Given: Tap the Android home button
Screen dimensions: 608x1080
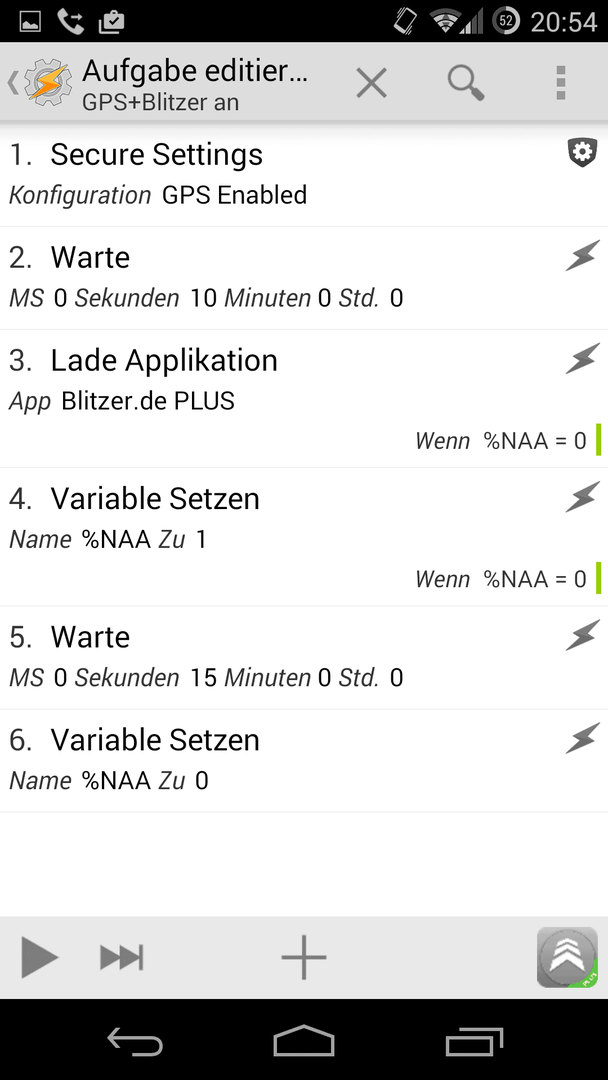Looking at the screenshot, I should coord(304,1040).
